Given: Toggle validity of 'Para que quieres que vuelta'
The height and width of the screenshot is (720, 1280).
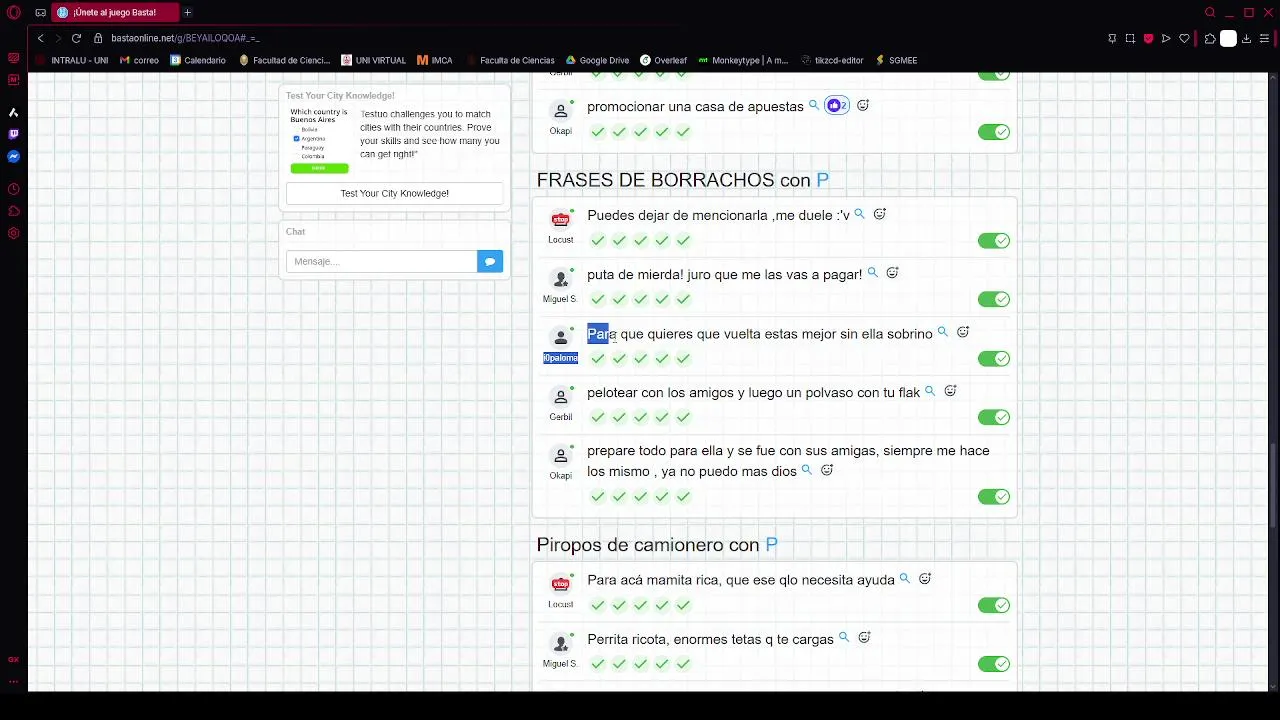Looking at the screenshot, I should tap(994, 358).
